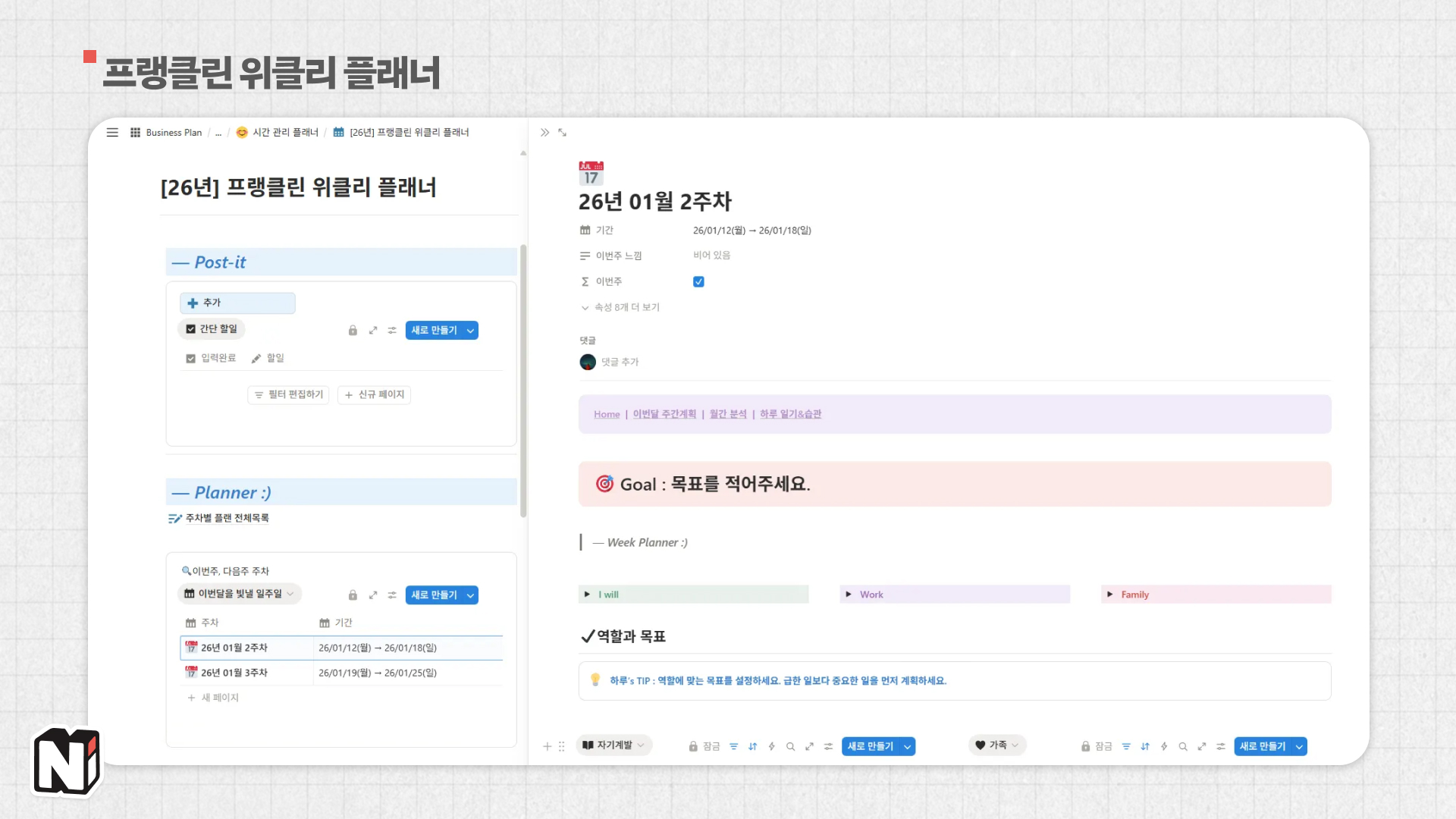Expand 속성 8개 더 보기
1456x819 pixels.
626,307
